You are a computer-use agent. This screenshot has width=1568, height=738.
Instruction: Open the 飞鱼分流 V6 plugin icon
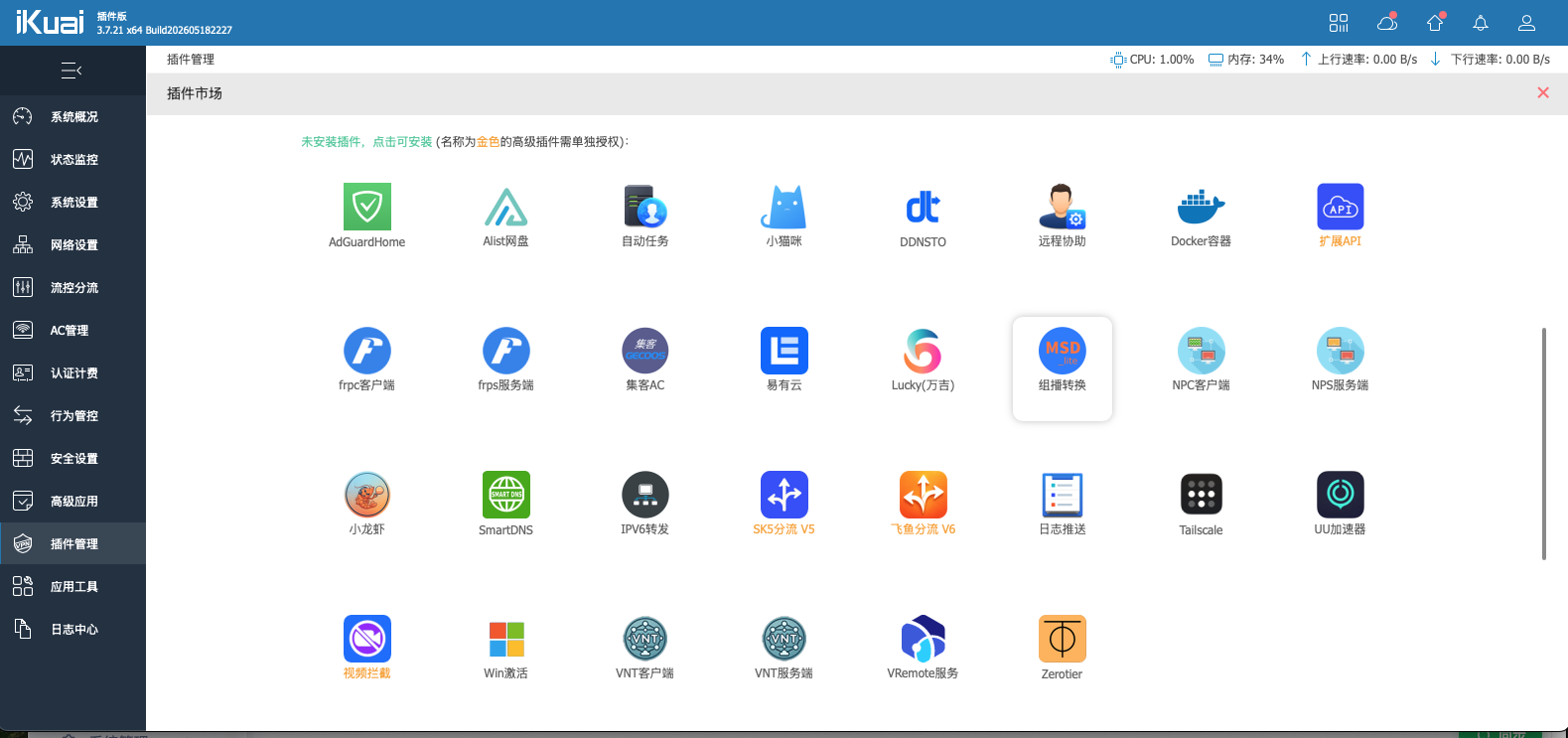pyautogui.click(x=924, y=495)
